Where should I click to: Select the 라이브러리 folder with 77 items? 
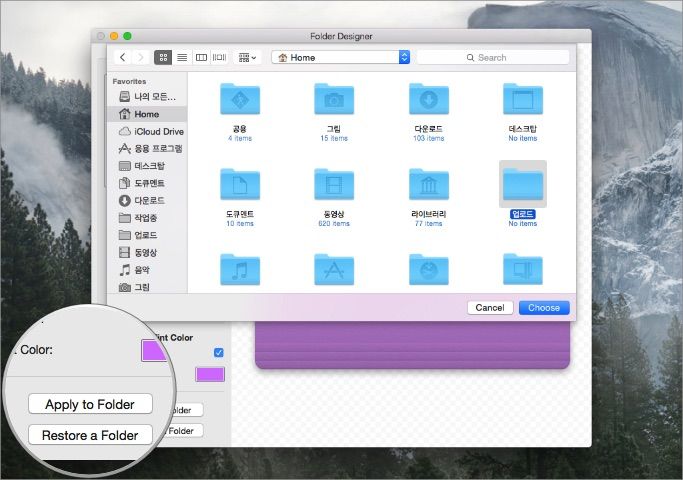pos(429,184)
